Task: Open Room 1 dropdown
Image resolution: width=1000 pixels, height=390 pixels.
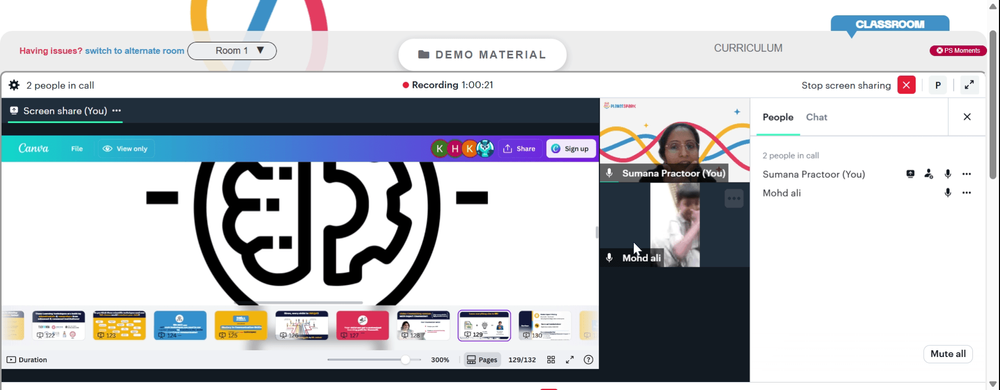Action: tap(232, 50)
